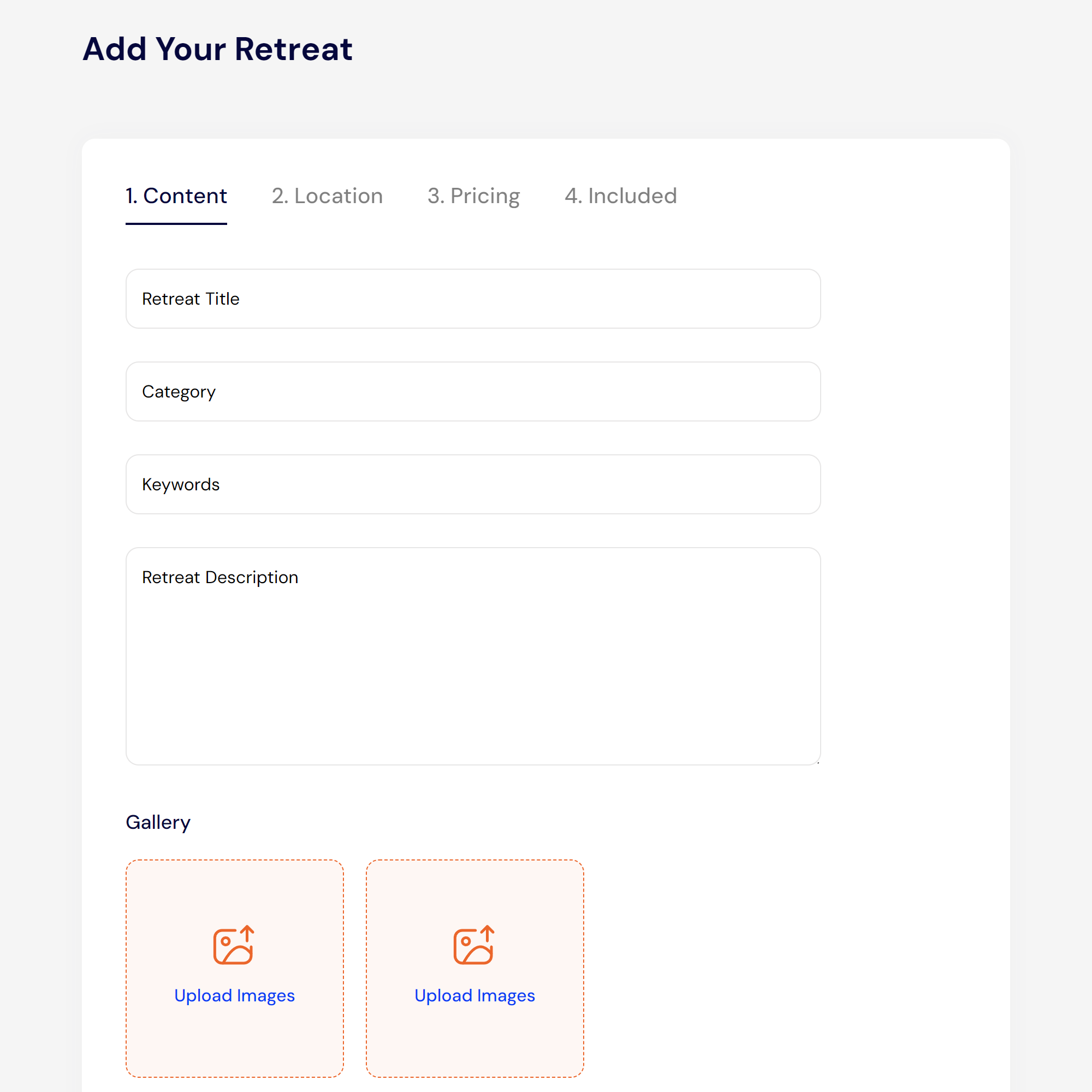
Task: Click the second Upload Images icon
Action: pyautogui.click(x=475, y=944)
